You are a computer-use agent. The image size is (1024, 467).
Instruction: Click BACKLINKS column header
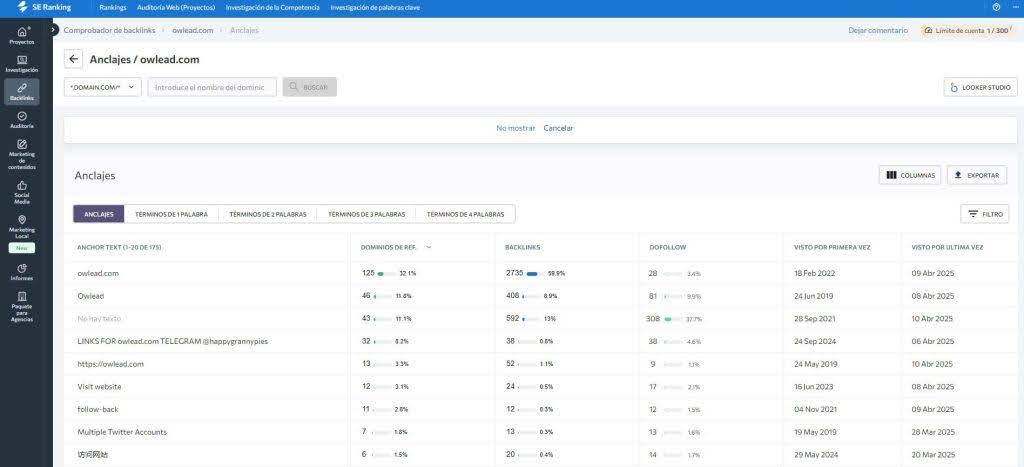click(x=522, y=248)
